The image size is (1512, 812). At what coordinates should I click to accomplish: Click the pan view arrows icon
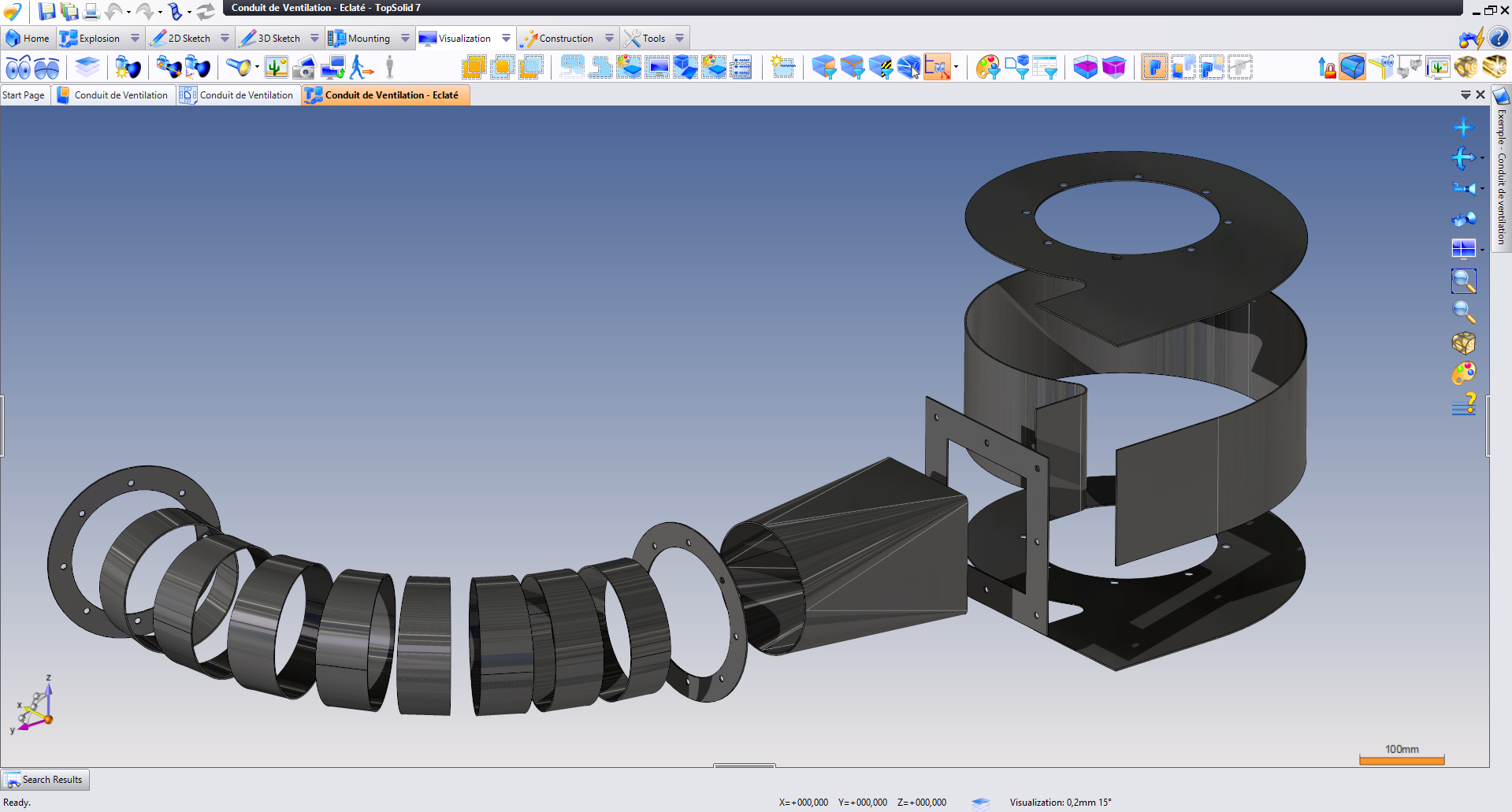1463,128
